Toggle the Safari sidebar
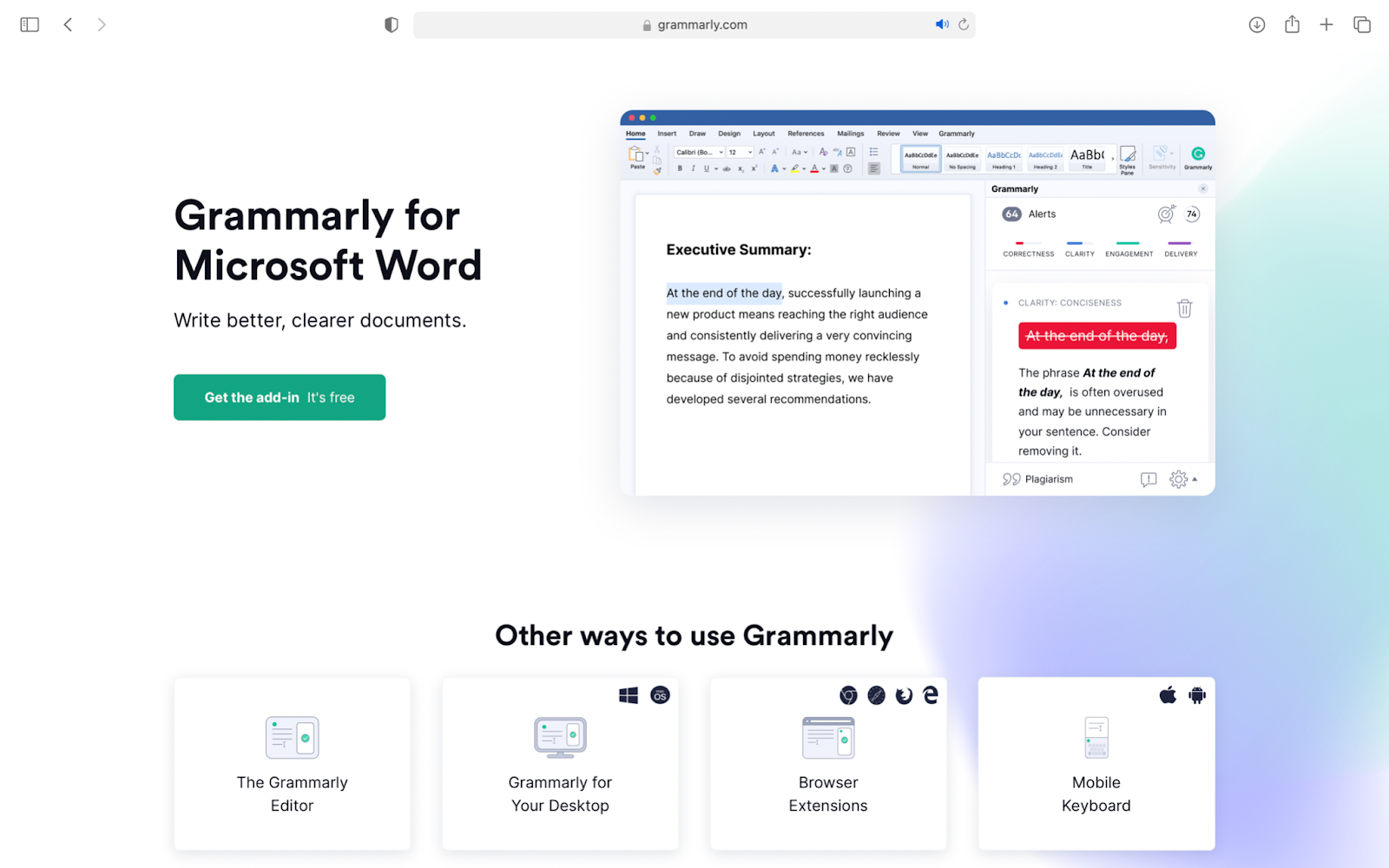1389x868 pixels. (30, 24)
